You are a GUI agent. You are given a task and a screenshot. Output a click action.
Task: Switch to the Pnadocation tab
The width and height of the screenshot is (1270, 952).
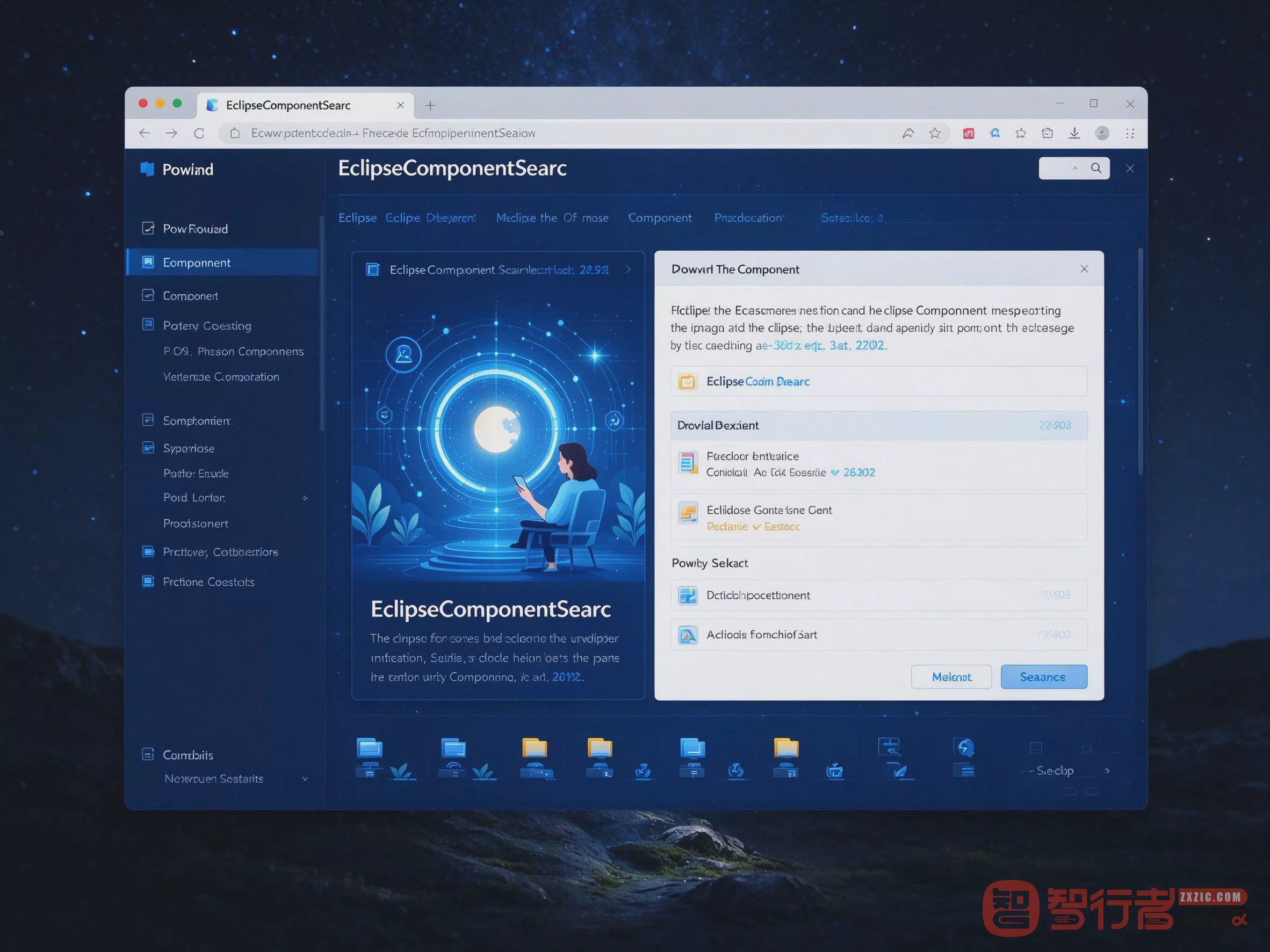[749, 218]
